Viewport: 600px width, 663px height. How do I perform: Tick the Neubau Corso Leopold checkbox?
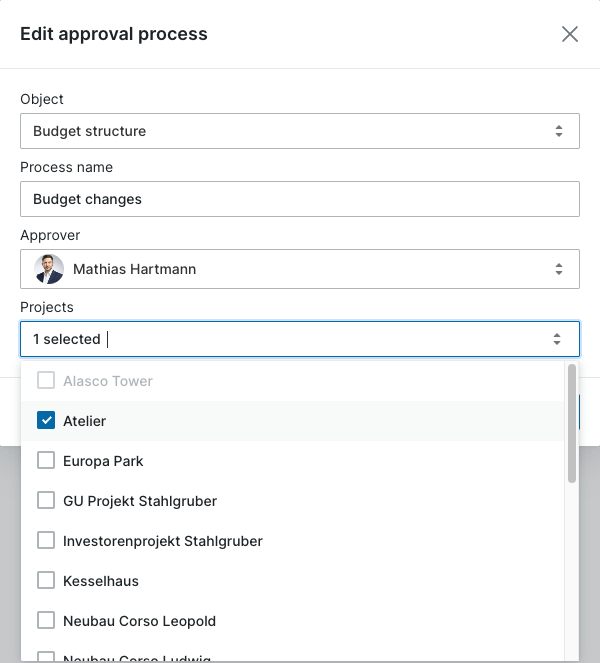(46, 620)
